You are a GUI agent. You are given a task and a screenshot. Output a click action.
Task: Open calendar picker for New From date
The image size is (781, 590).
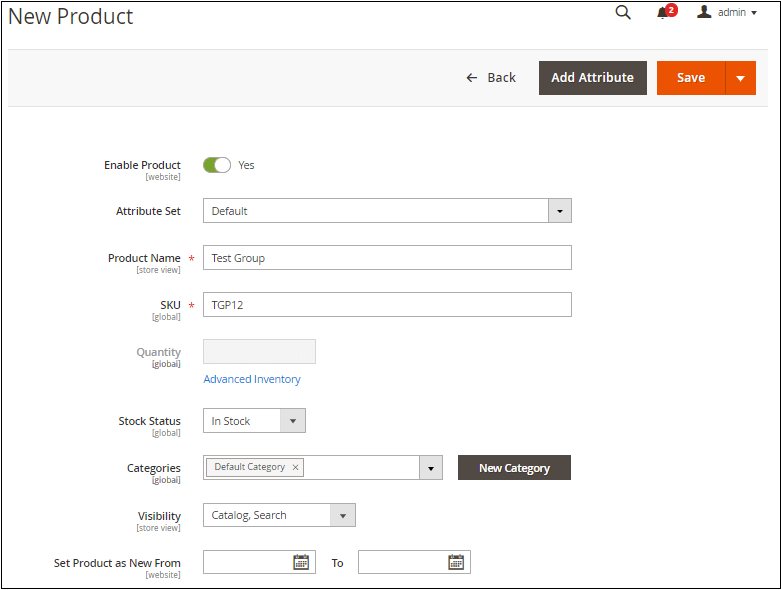click(x=301, y=562)
